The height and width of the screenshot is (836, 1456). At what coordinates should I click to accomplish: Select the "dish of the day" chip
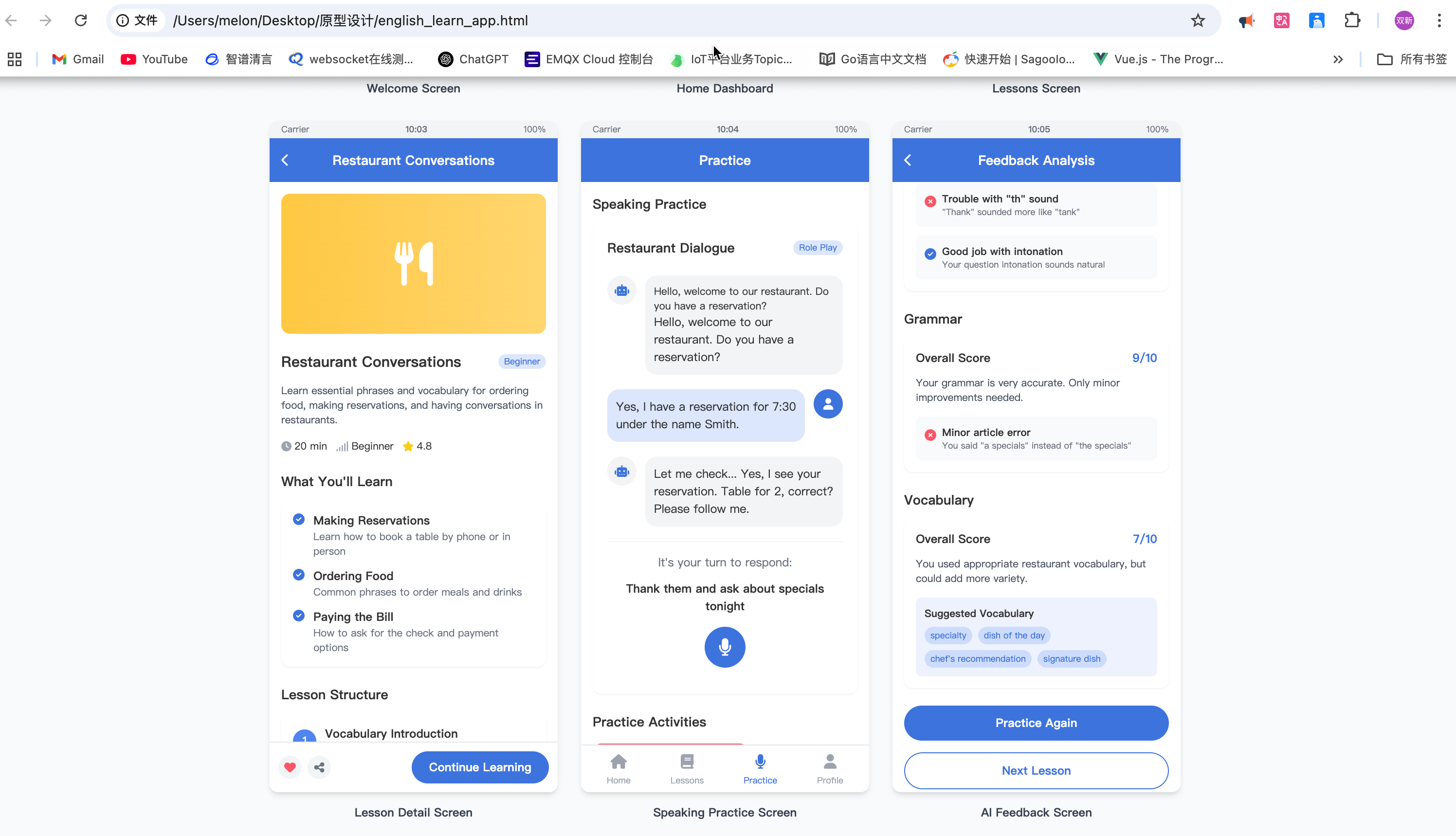[x=1013, y=635]
